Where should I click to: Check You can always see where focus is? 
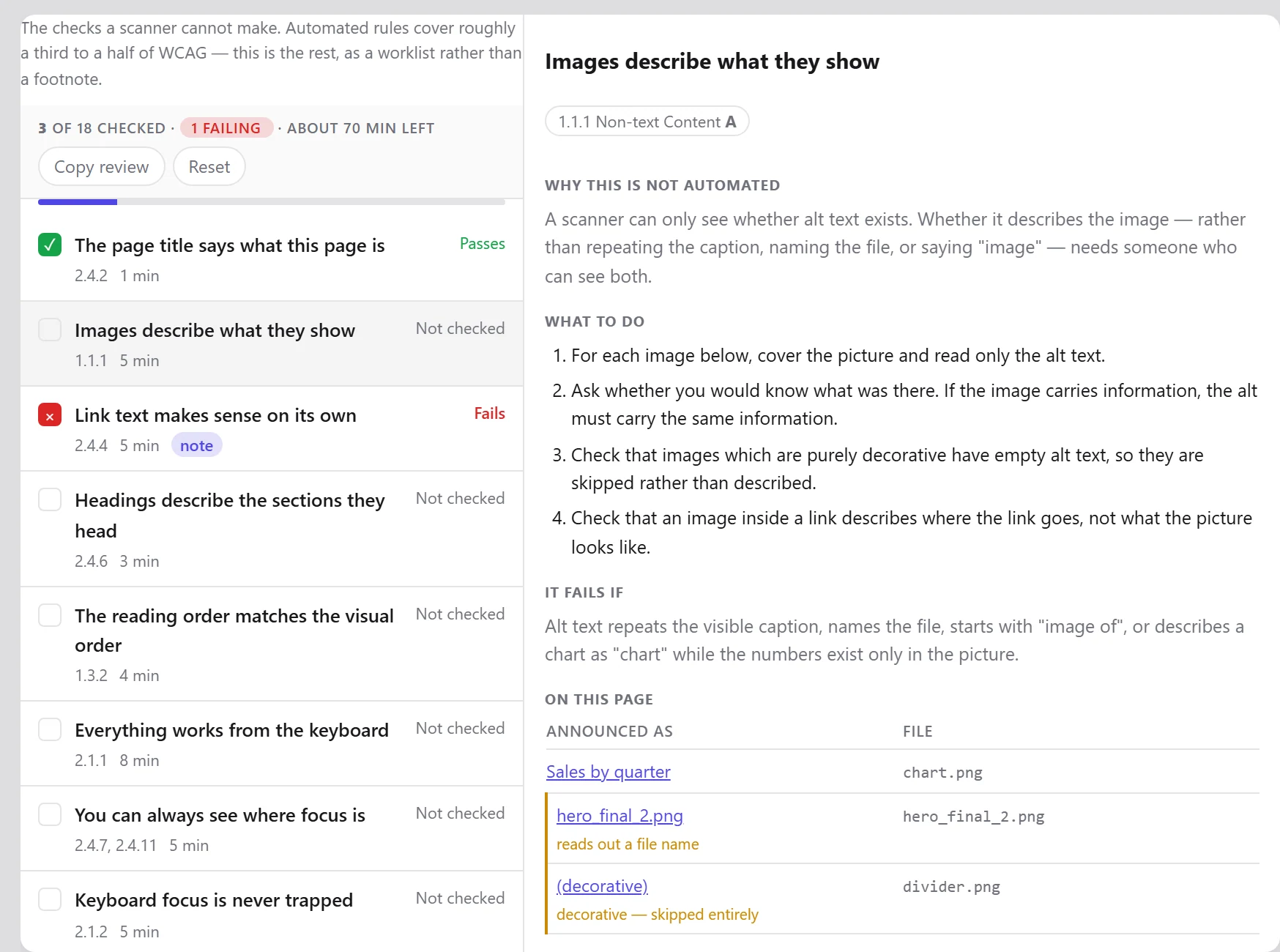click(50, 814)
